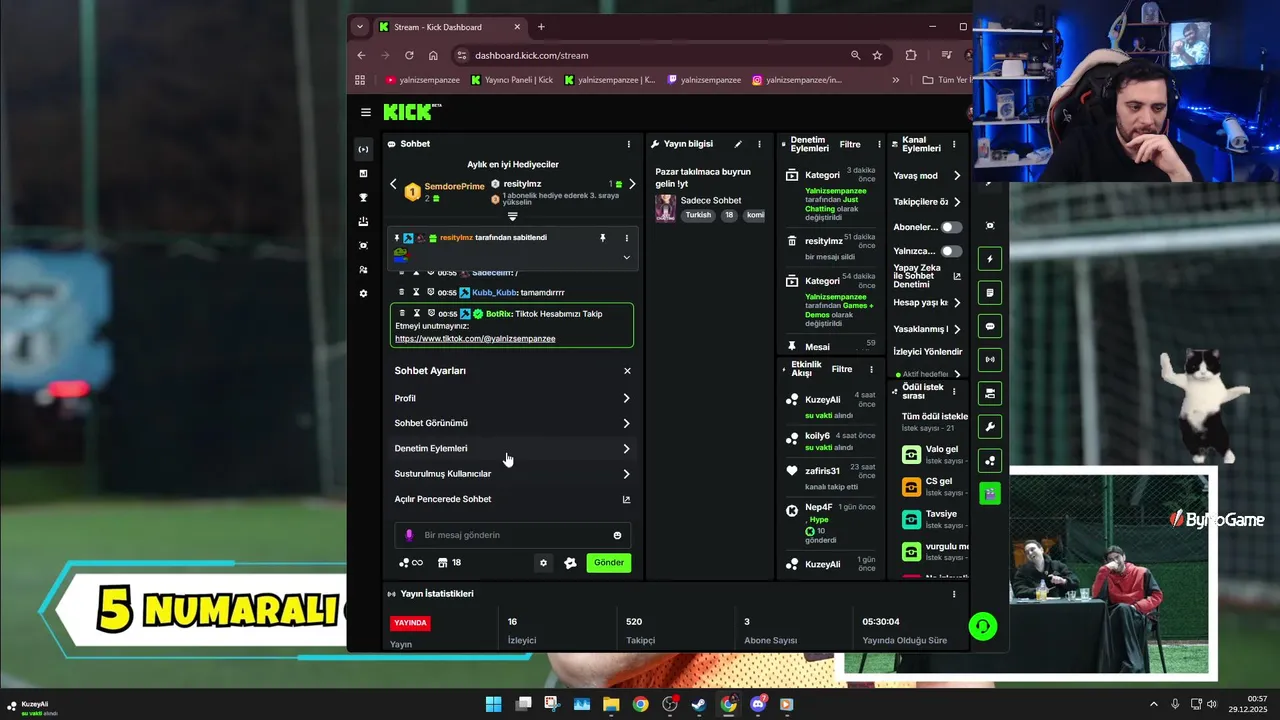
Task: Open Sohbet Görünümü settings
Action: click(x=512, y=423)
